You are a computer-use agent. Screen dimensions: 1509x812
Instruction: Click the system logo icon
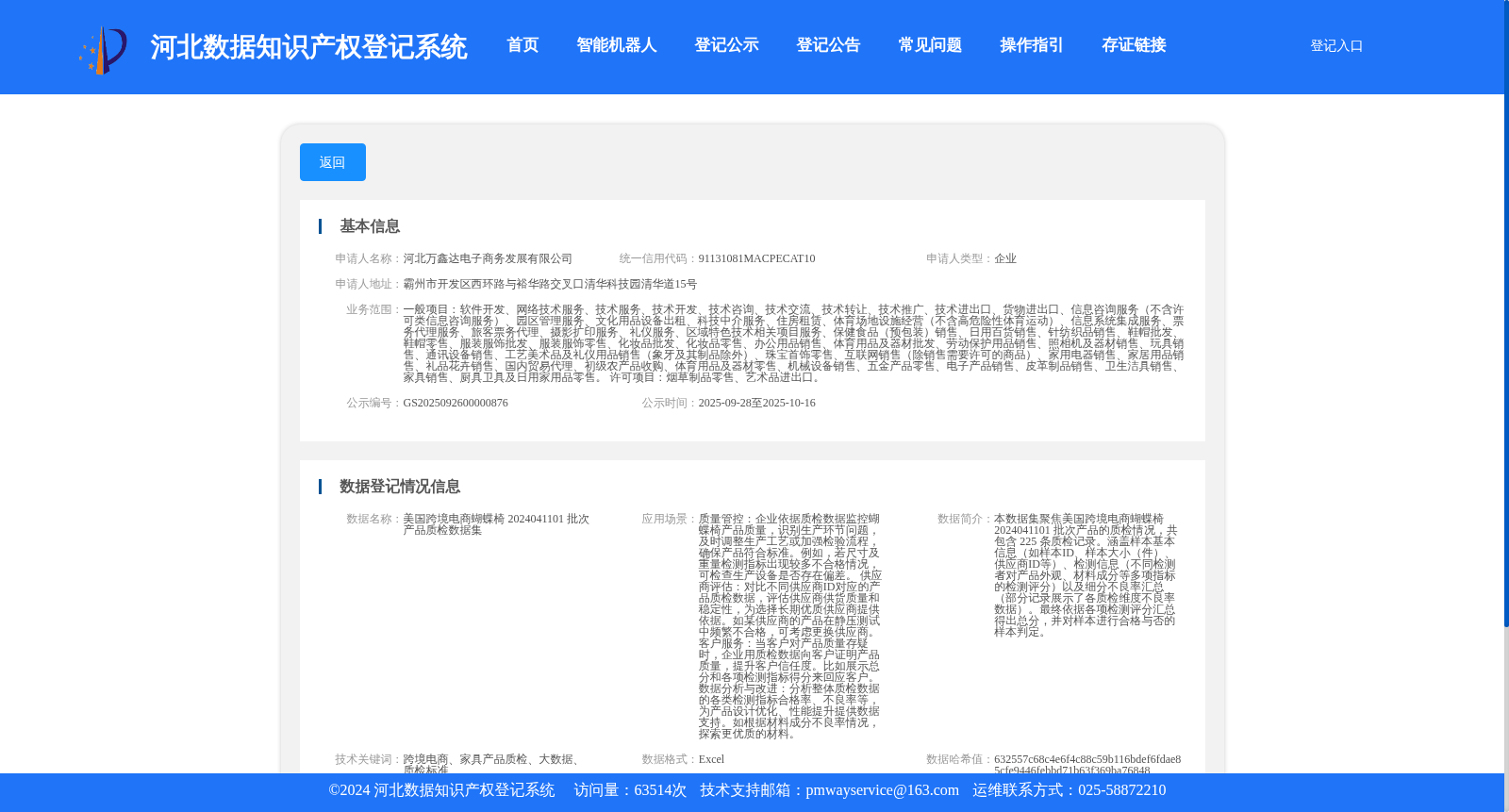(x=103, y=50)
